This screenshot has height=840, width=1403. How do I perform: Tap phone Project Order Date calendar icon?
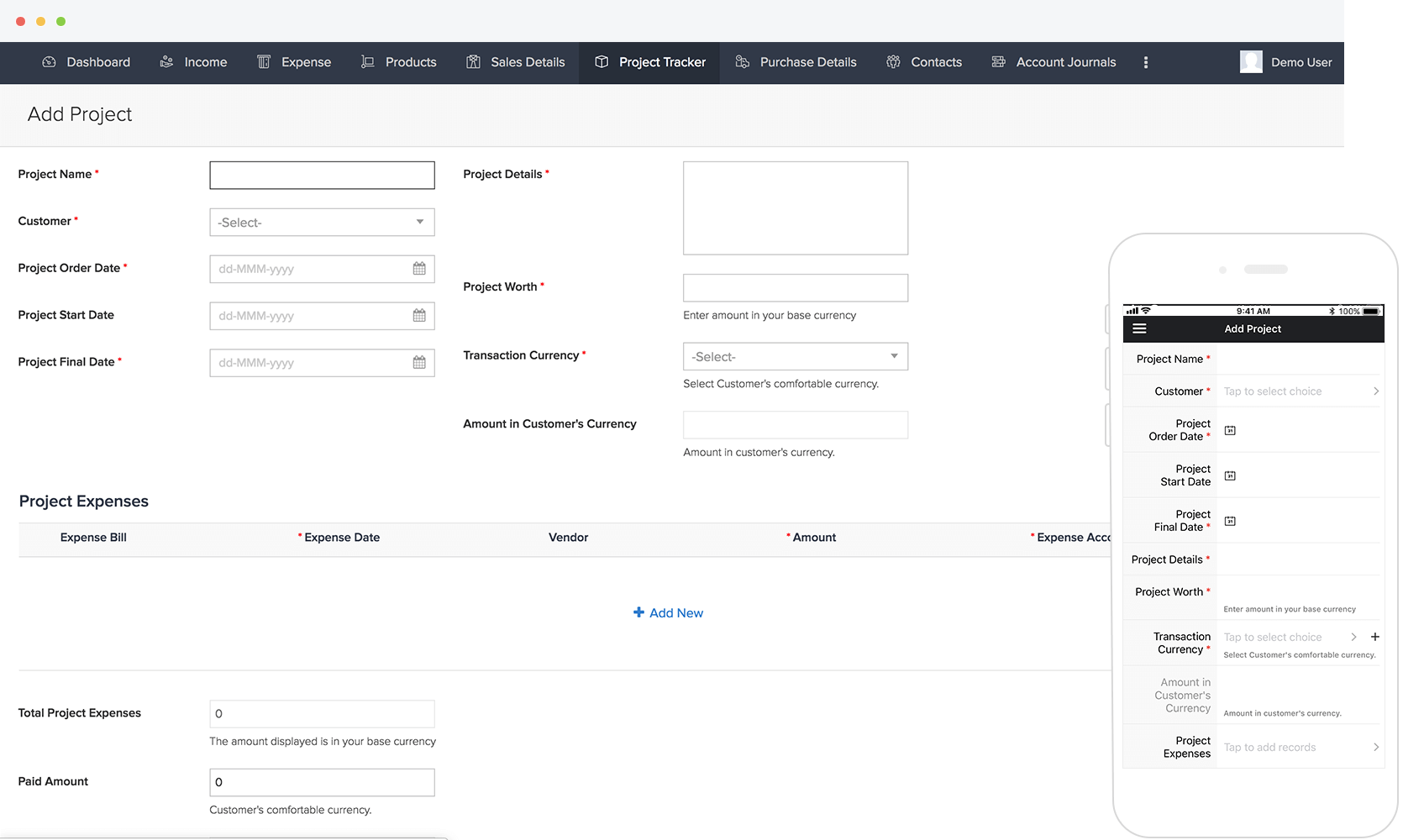pos(1230,430)
